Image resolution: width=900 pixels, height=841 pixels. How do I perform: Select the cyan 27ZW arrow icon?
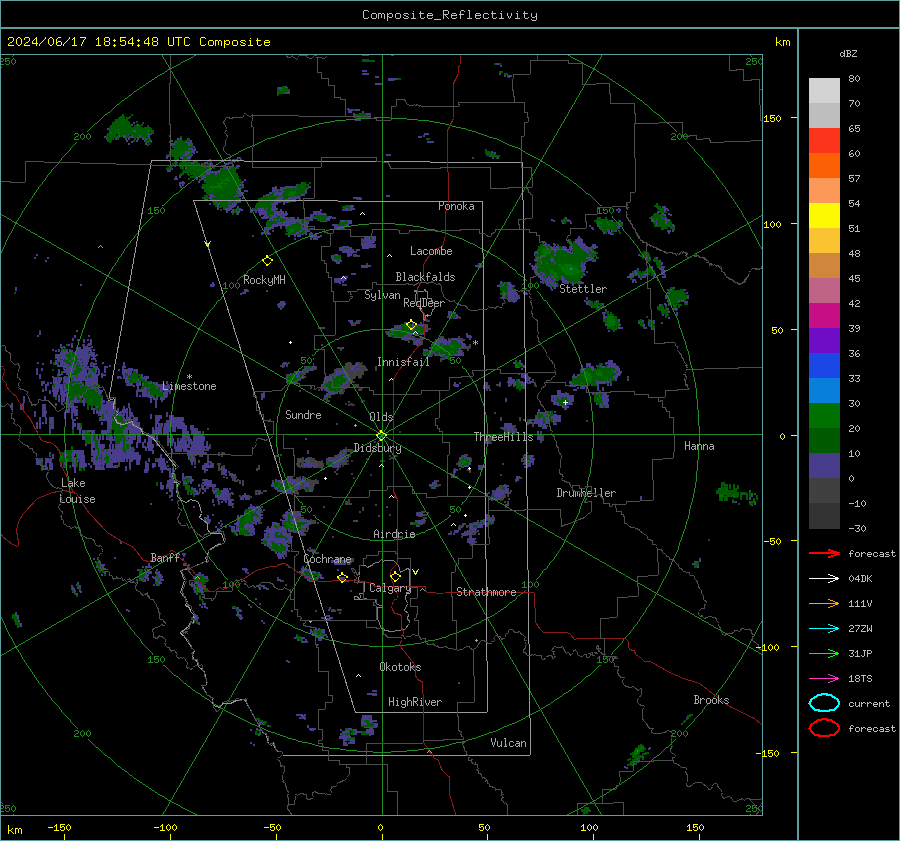pyautogui.click(x=824, y=629)
